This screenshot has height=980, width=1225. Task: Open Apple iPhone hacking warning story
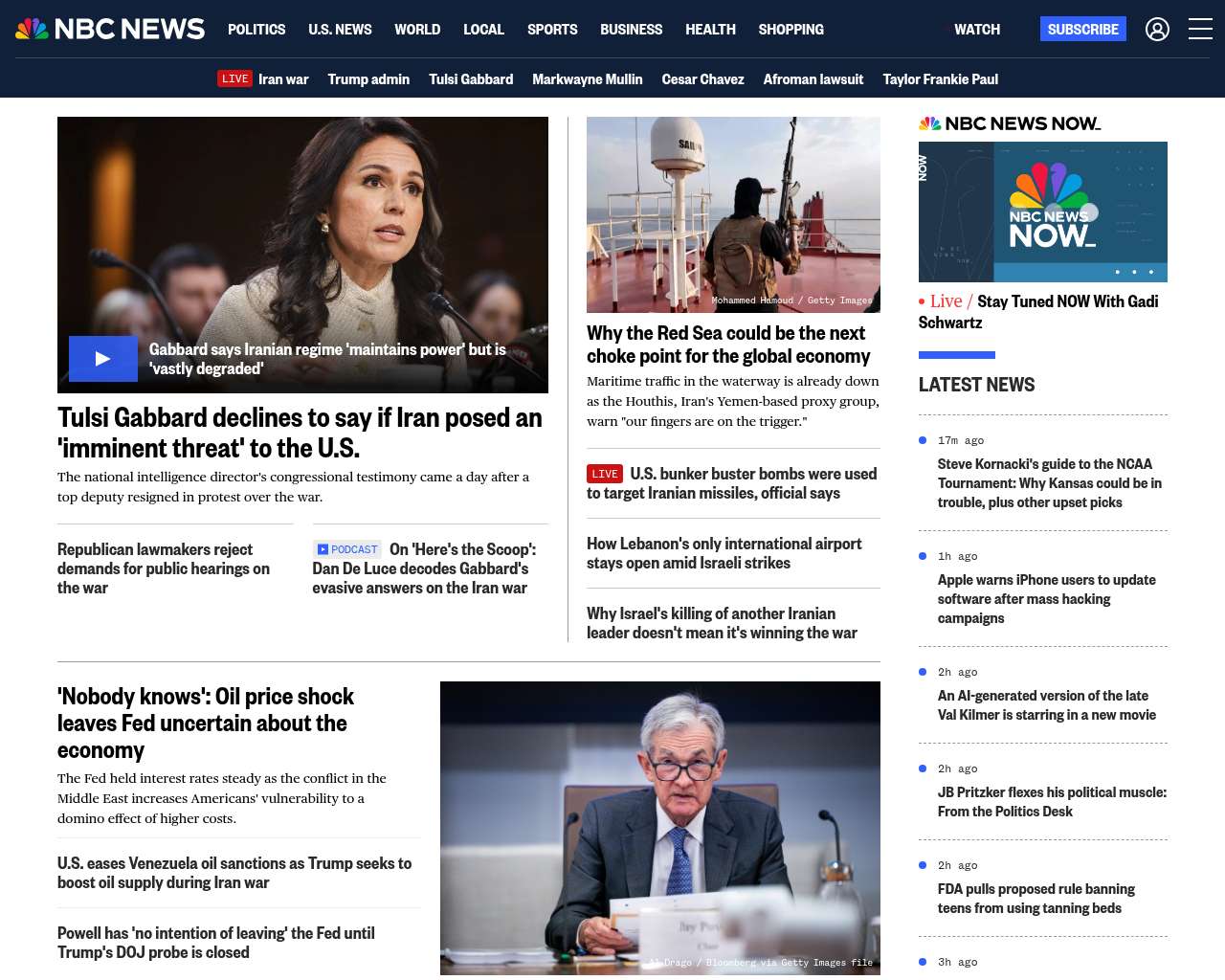click(x=1046, y=599)
